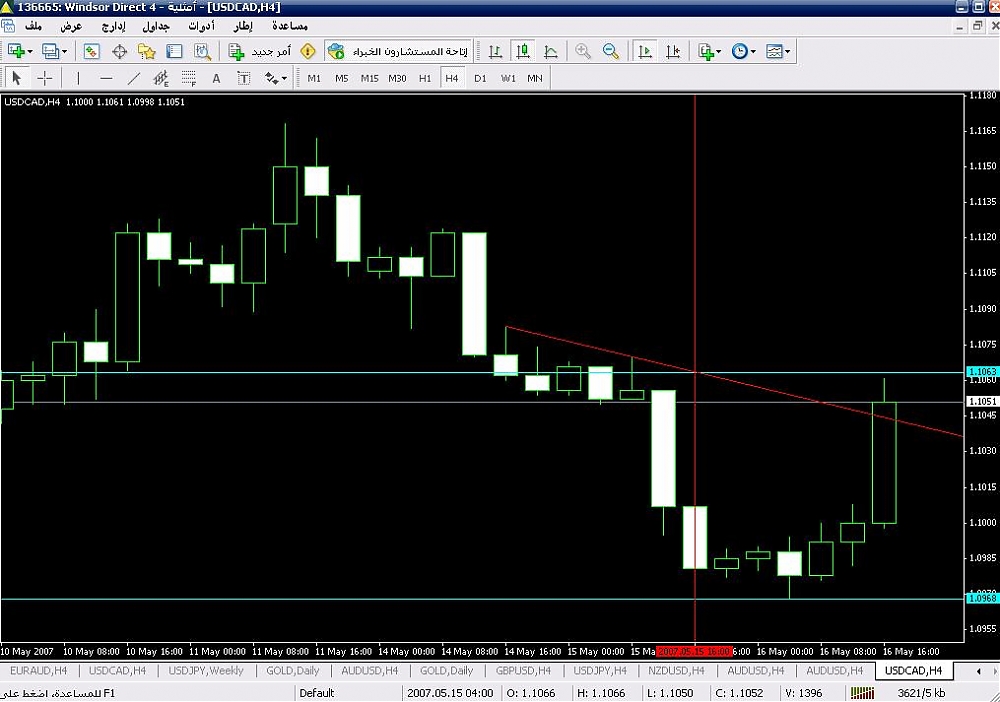The image size is (1000, 702).
Task: Open the جداول (Charts) menu
Action: pos(156,26)
